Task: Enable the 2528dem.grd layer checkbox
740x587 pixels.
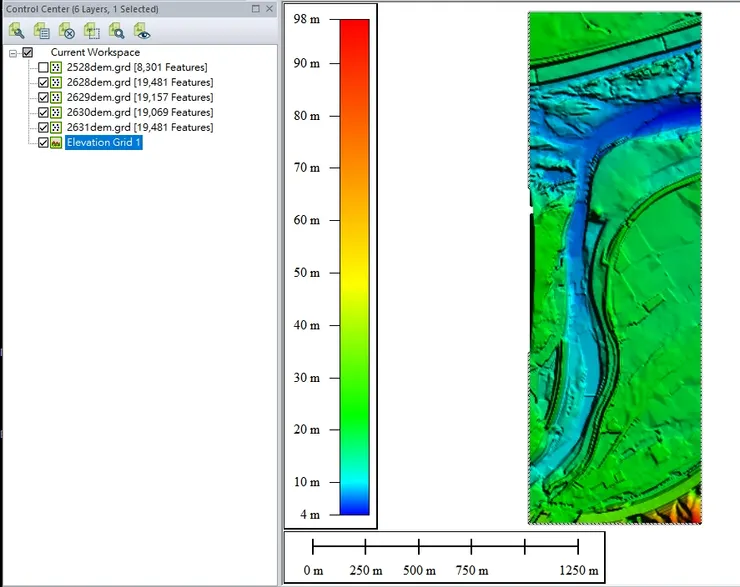Action: click(x=43, y=68)
